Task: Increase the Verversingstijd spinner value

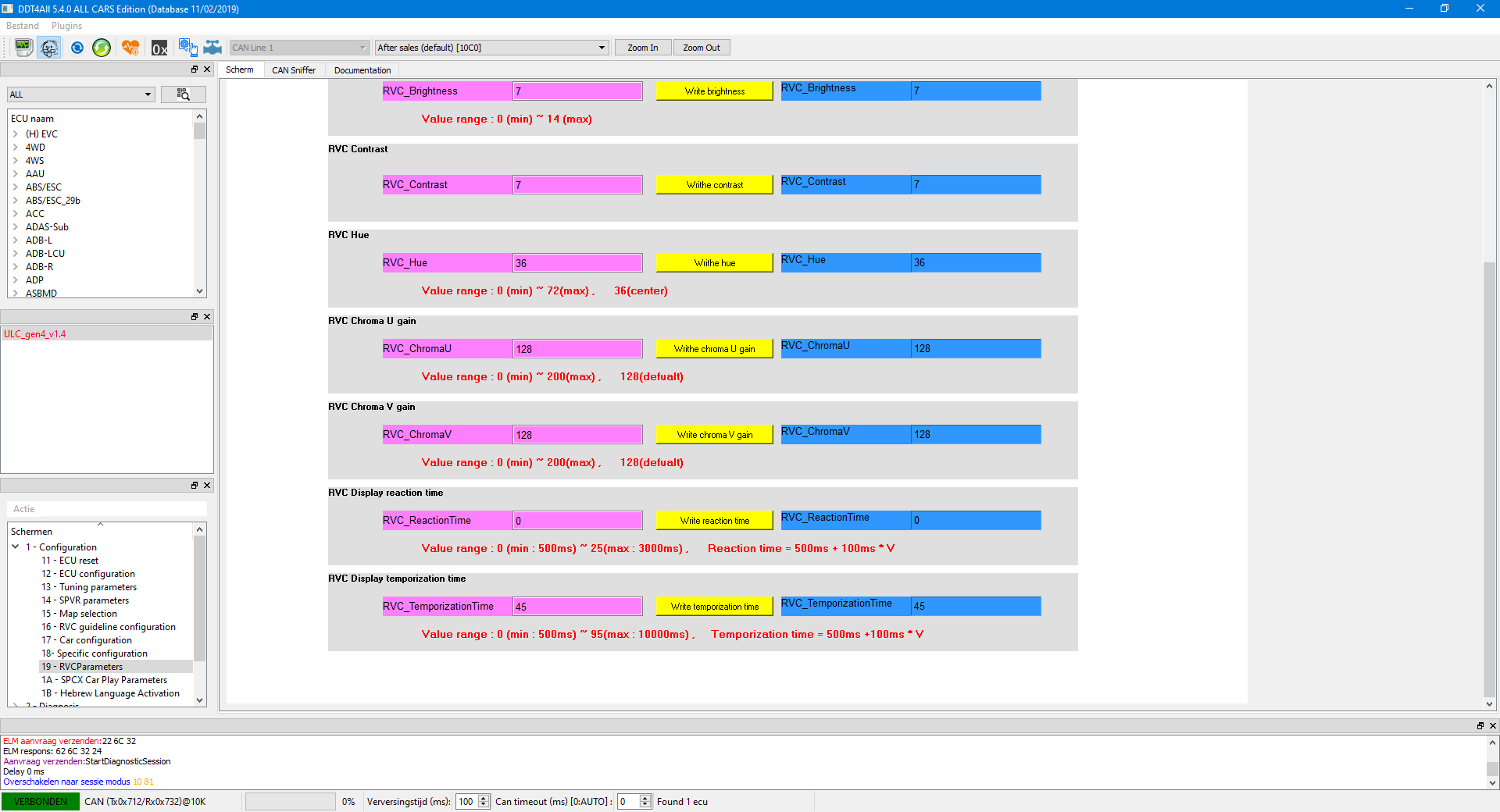Action: pyautogui.click(x=484, y=798)
